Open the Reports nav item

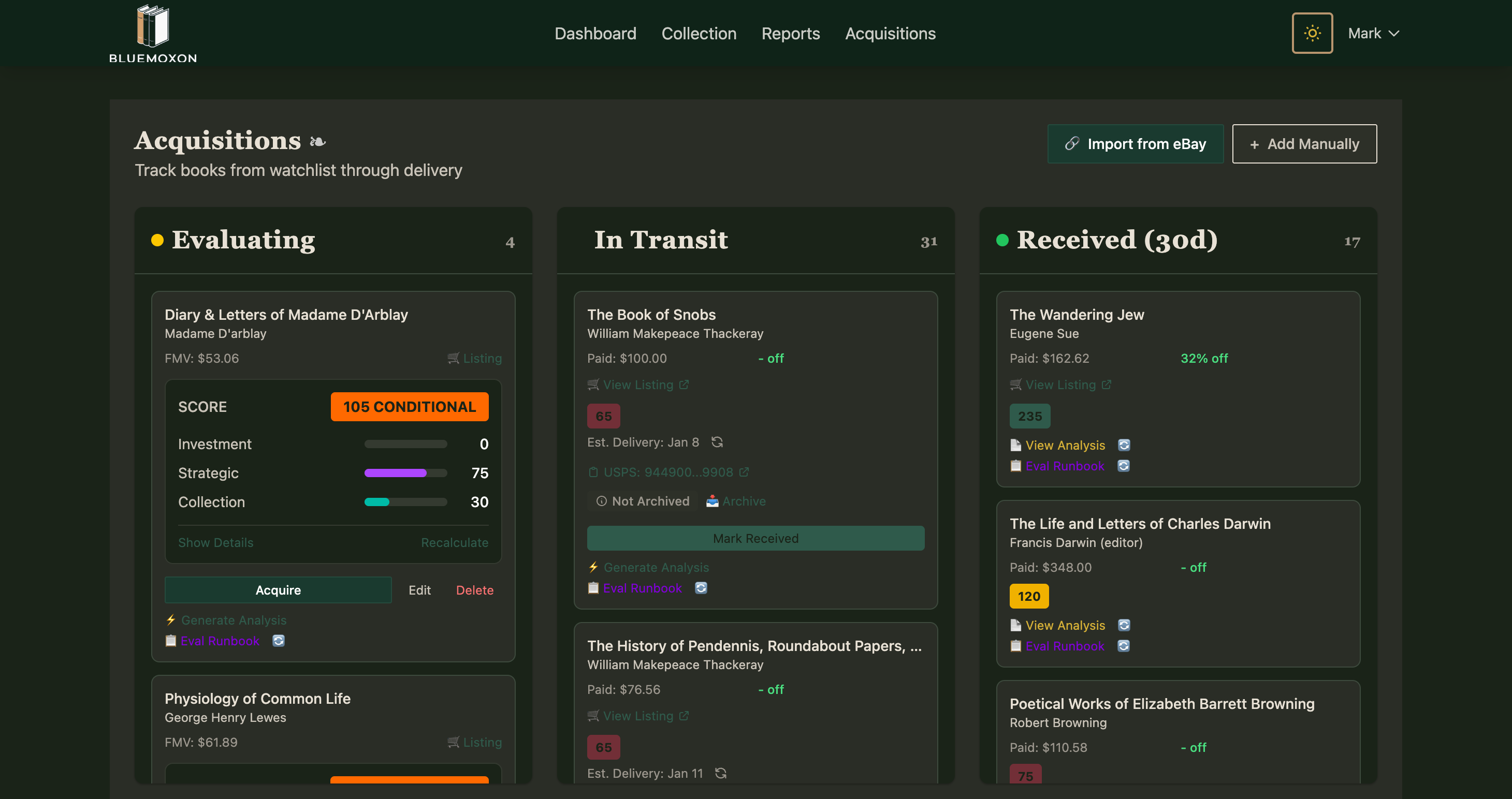(x=790, y=34)
